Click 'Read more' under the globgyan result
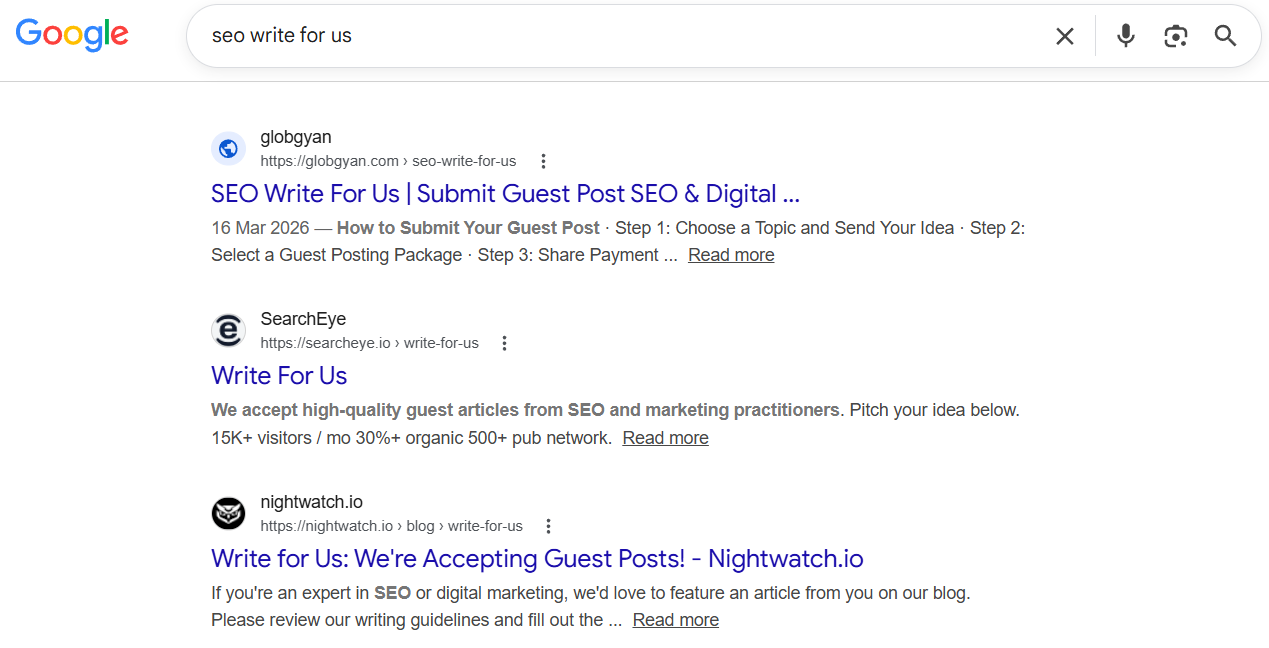This screenshot has width=1269, height=648. click(731, 255)
